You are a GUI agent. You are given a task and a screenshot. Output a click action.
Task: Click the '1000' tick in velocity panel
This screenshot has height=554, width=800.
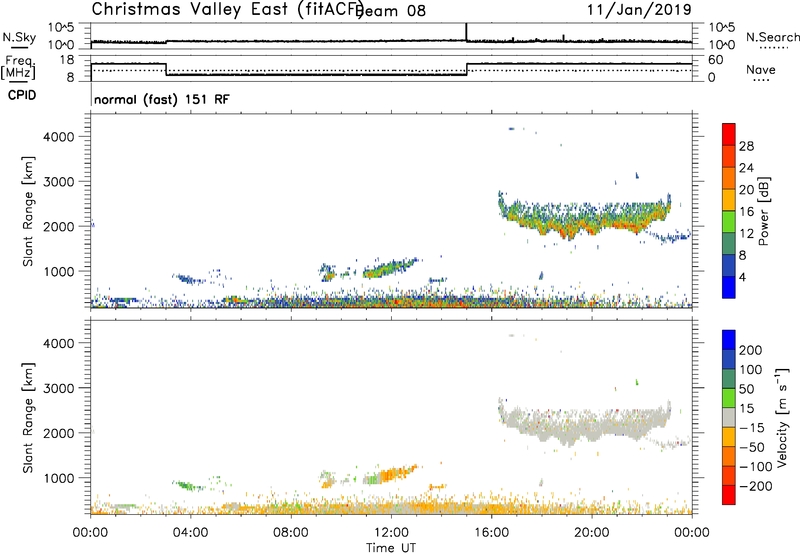click(x=59, y=478)
